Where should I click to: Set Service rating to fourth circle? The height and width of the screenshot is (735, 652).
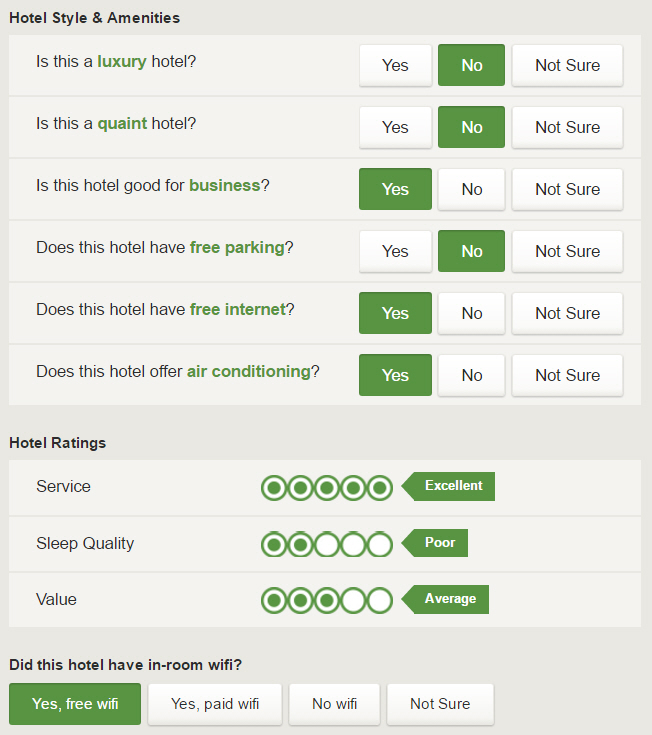(352, 488)
